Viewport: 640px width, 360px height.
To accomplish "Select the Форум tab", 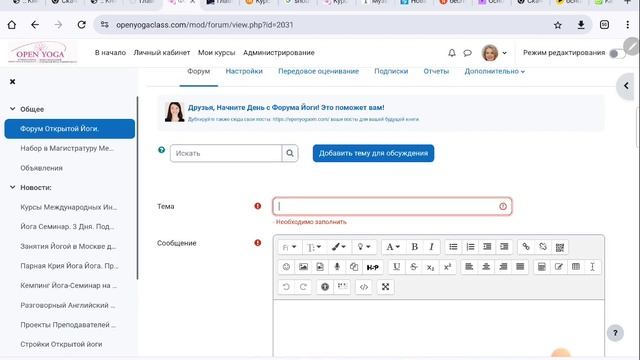I will point(198,71).
